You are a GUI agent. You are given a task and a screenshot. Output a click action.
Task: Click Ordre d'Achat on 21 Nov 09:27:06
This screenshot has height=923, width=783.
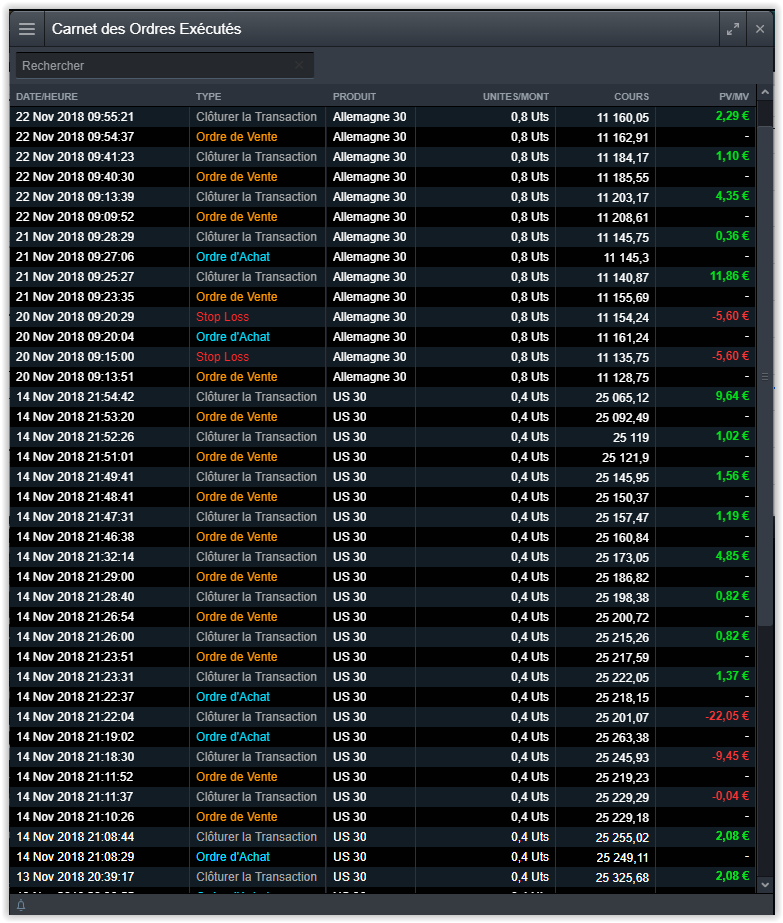232,257
